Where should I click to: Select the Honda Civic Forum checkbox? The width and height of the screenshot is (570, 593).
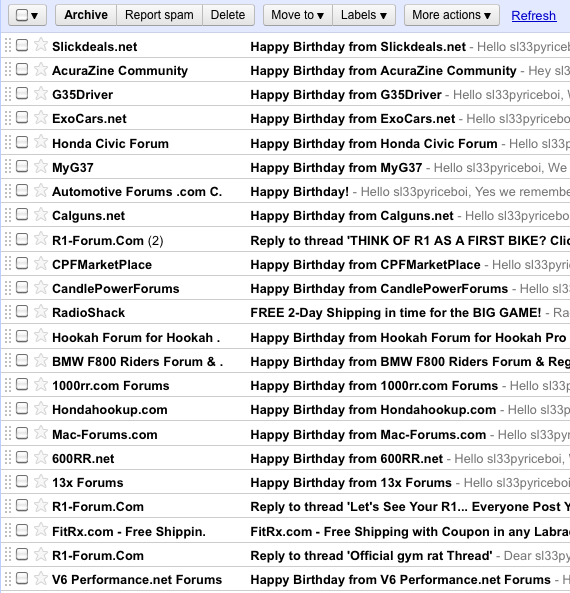(22, 142)
